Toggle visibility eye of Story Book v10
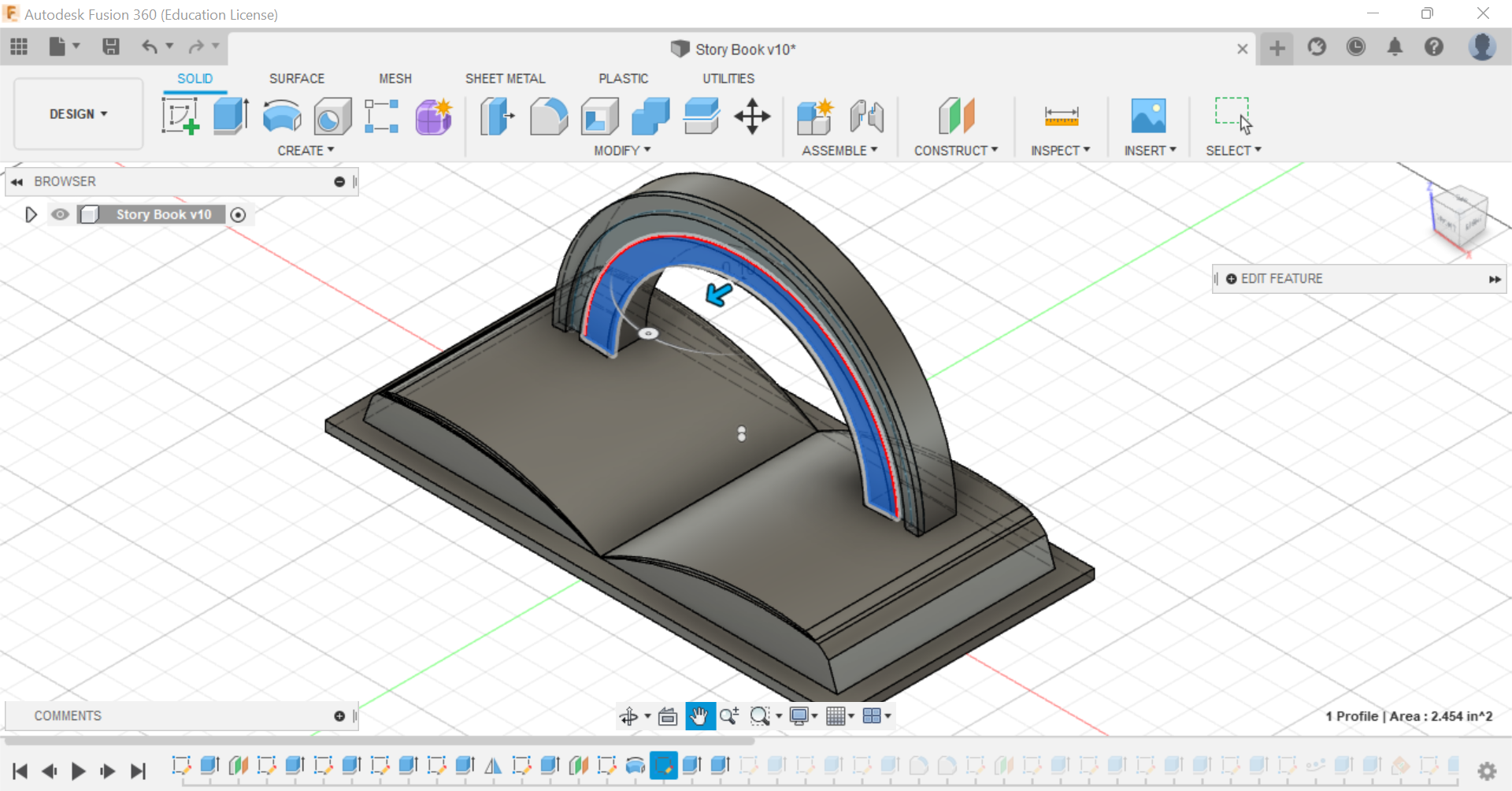Screen dimensions: 1512x791 point(60,214)
